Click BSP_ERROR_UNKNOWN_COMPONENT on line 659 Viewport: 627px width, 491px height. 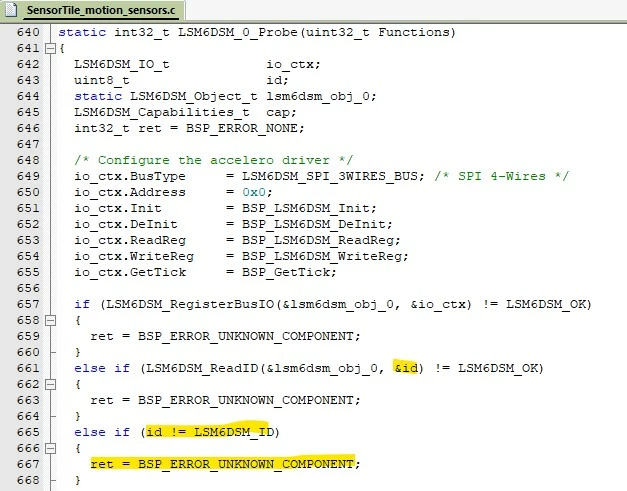pos(246,336)
